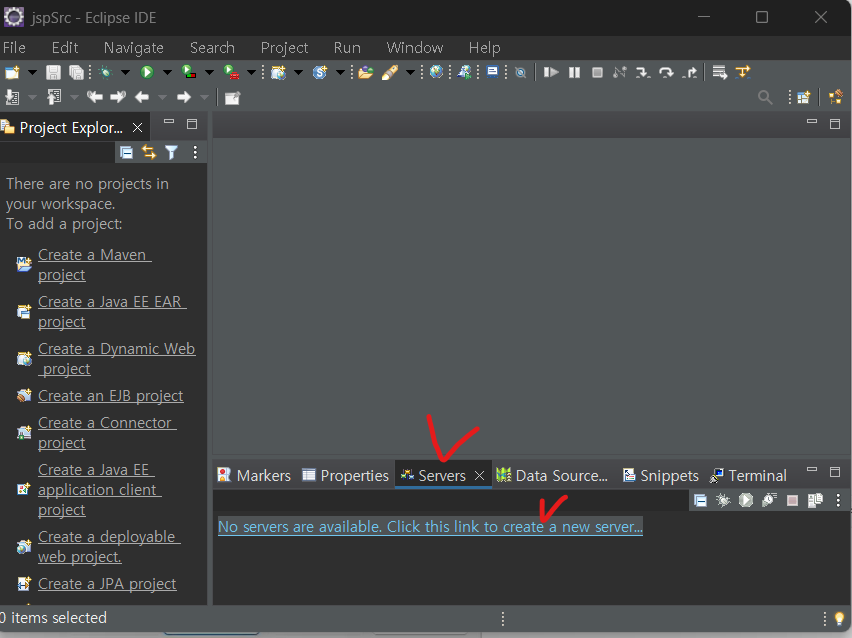Open the Window menu
Viewport: 852px width, 638px height.
[x=414, y=47]
